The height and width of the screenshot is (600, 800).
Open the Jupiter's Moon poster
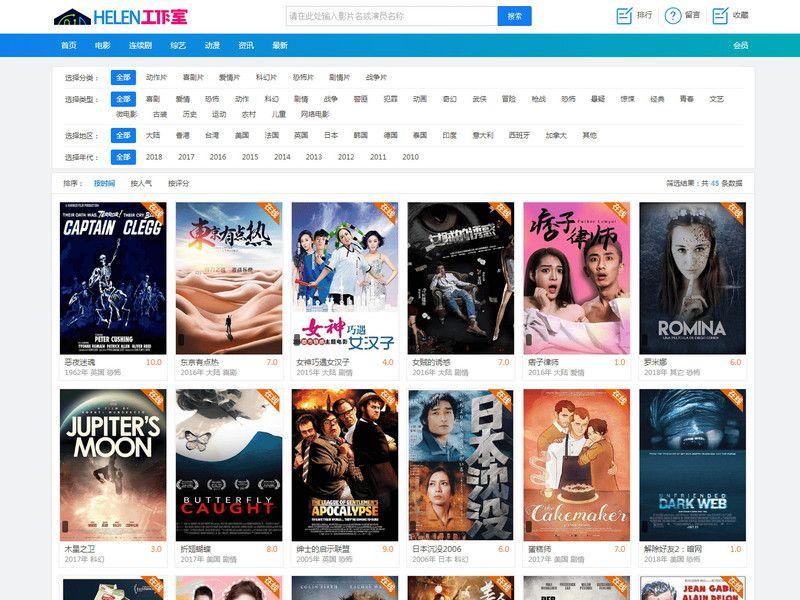pyautogui.click(x=113, y=465)
